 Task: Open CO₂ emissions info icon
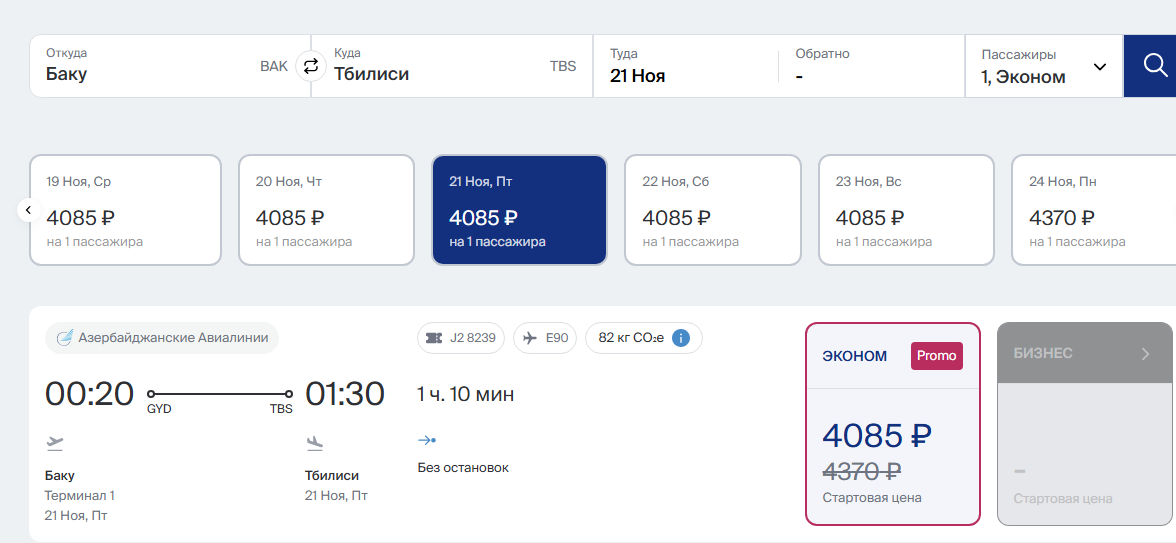(x=681, y=338)
